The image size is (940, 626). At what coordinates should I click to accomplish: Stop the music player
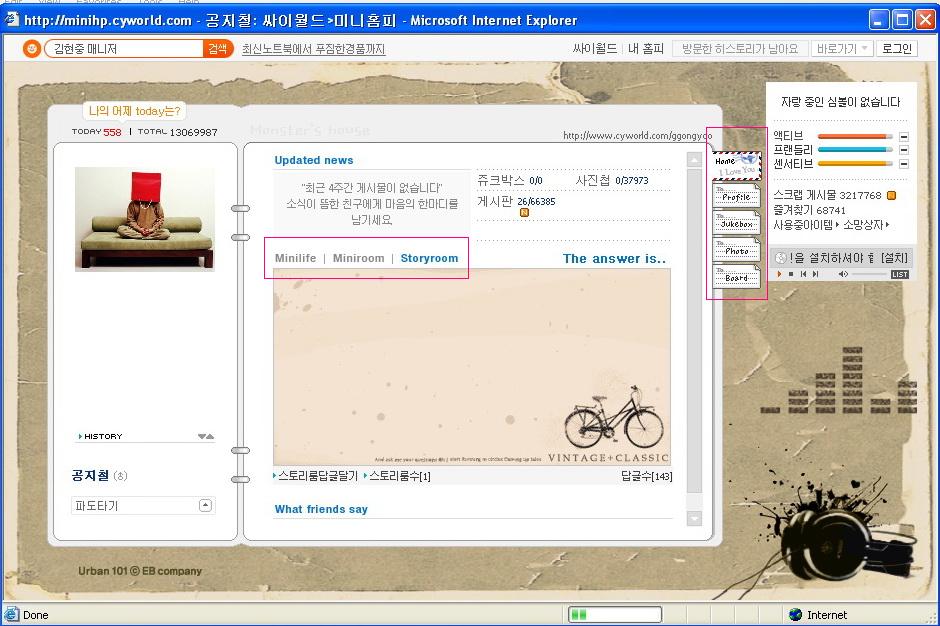791,274
